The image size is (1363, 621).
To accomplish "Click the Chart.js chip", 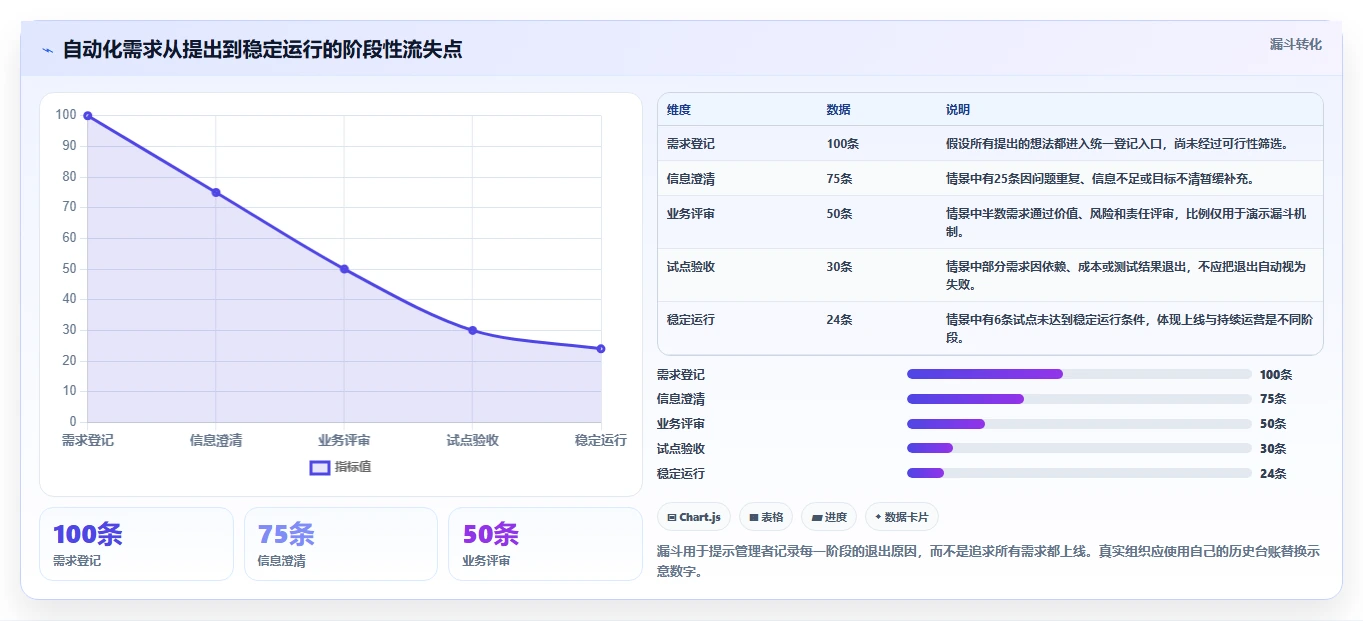I will click(x=693, y=517).
